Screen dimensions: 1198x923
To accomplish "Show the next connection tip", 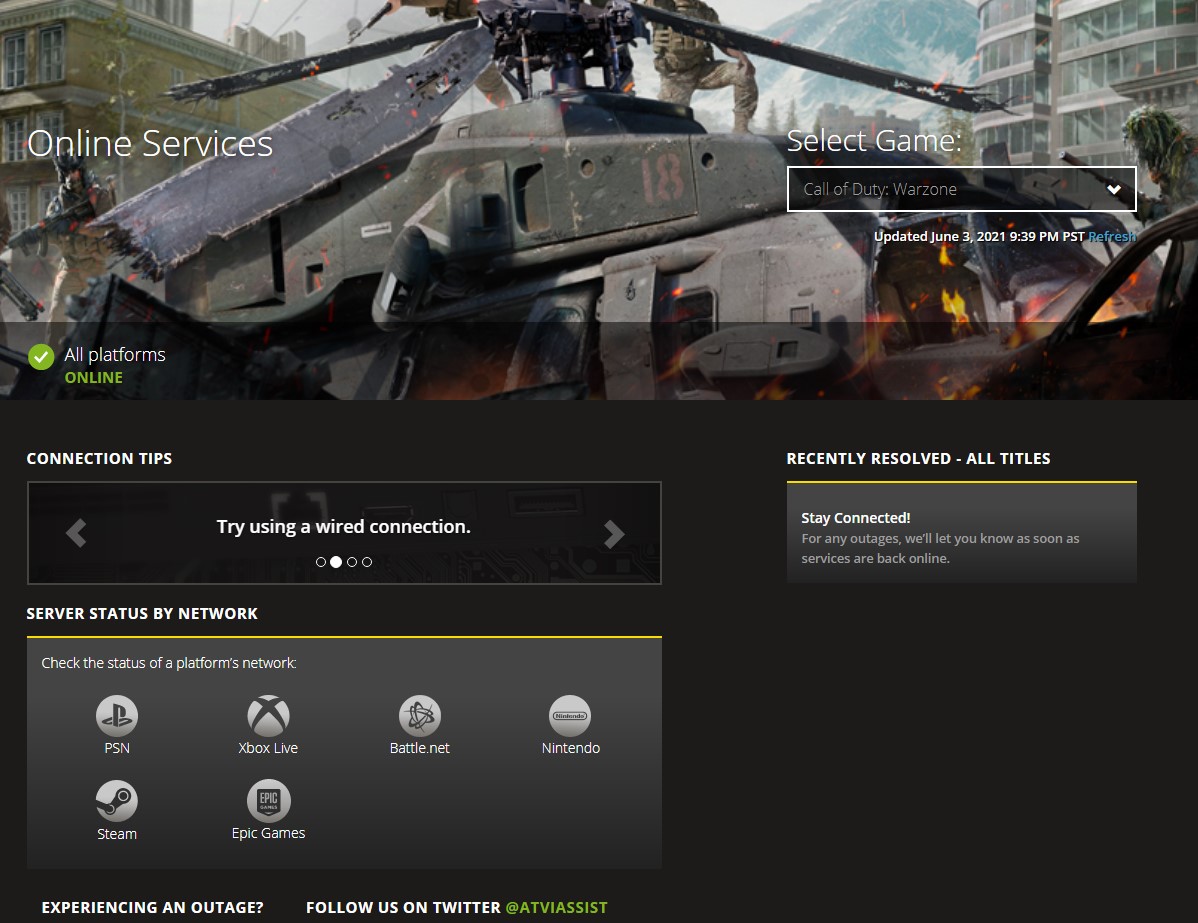I will (x=614, y=534).
